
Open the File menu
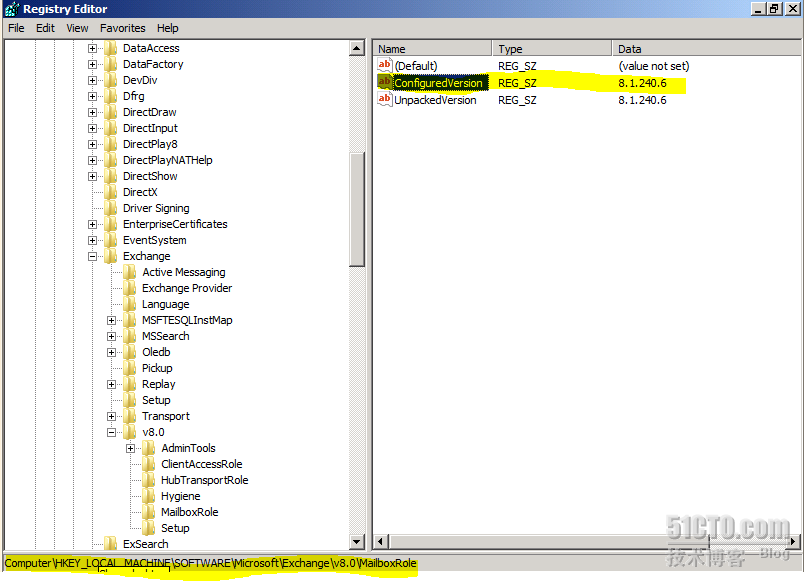[16, 28]
